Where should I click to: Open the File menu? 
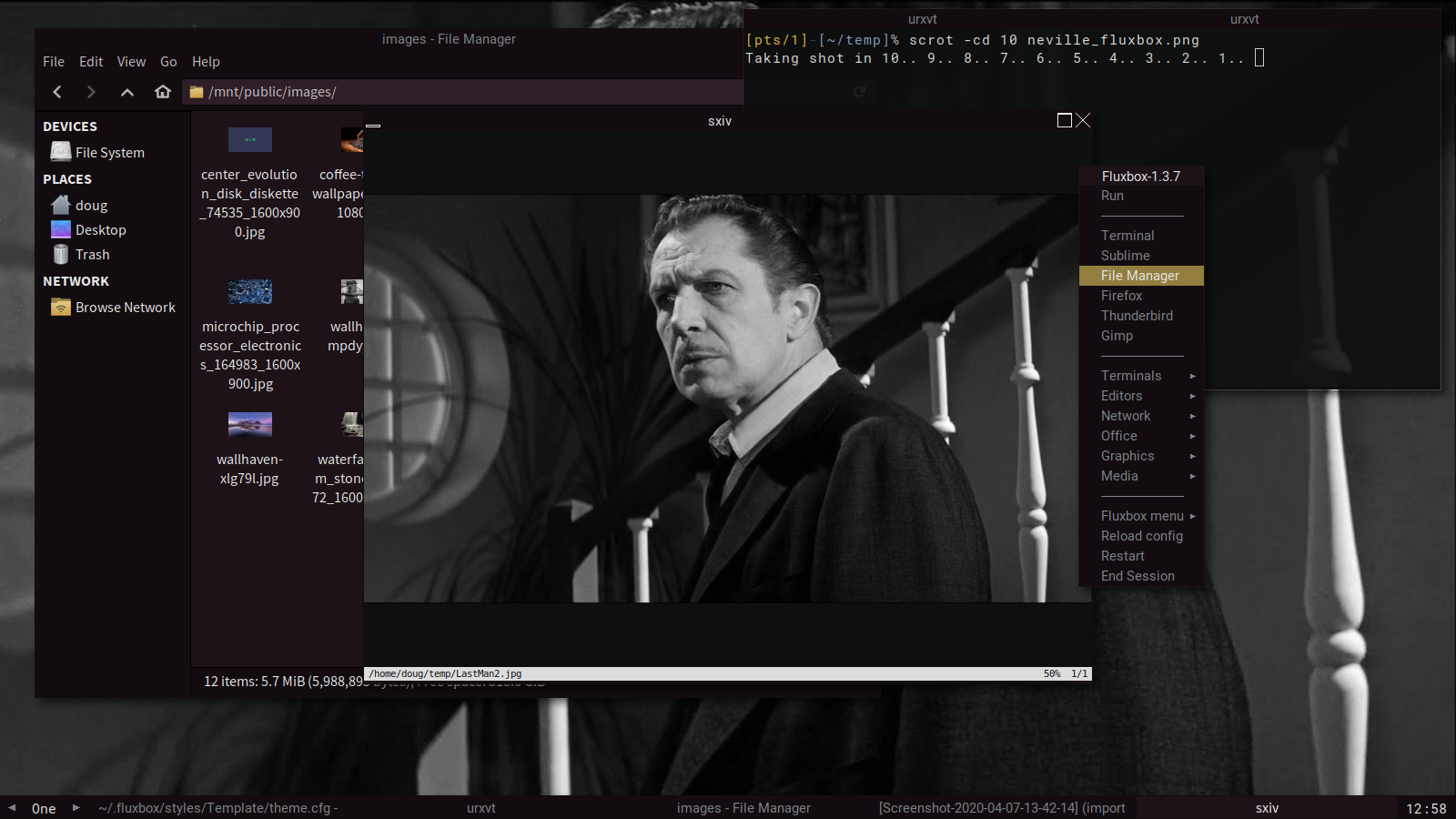54,62
